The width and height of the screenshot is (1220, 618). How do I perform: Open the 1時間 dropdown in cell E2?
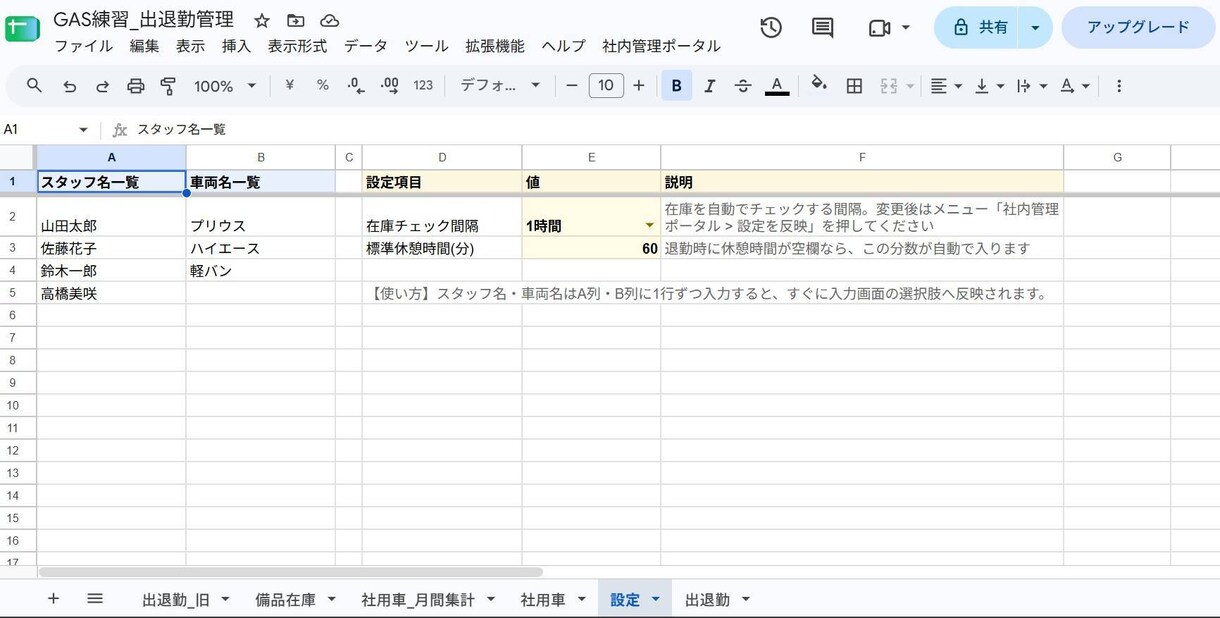point(650,226)
